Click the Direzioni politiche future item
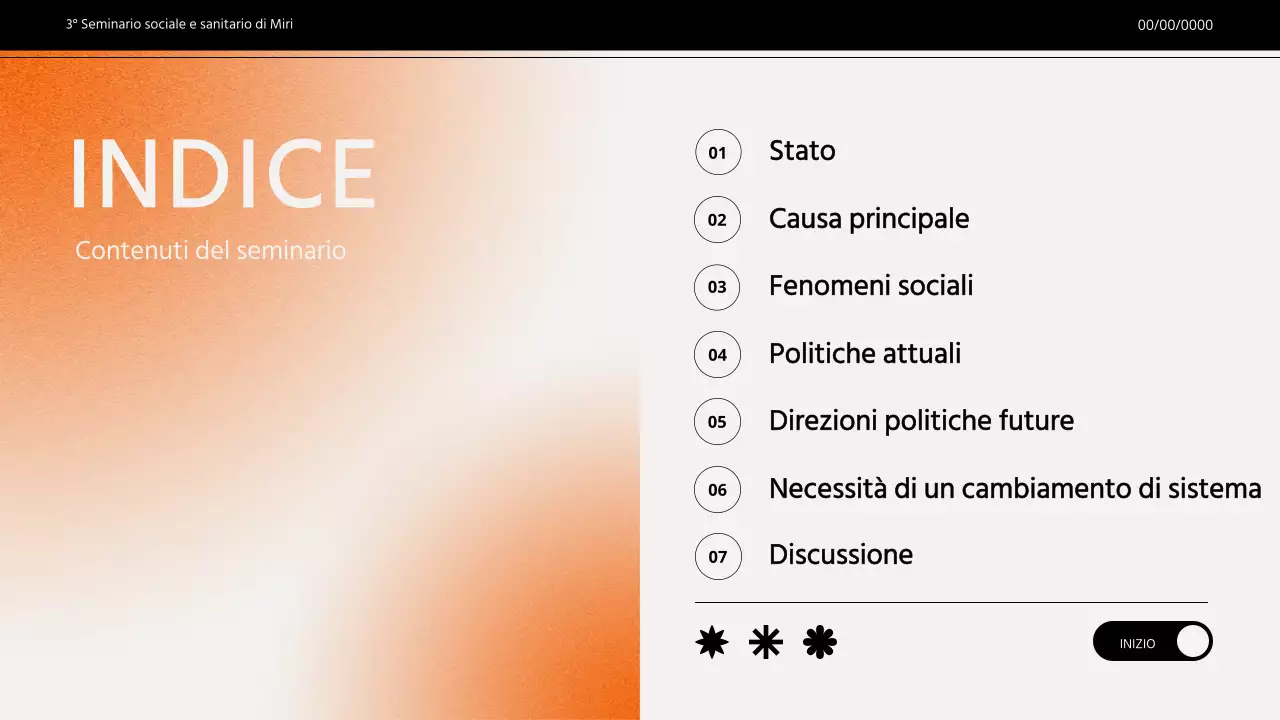 (x=922, y=420)
